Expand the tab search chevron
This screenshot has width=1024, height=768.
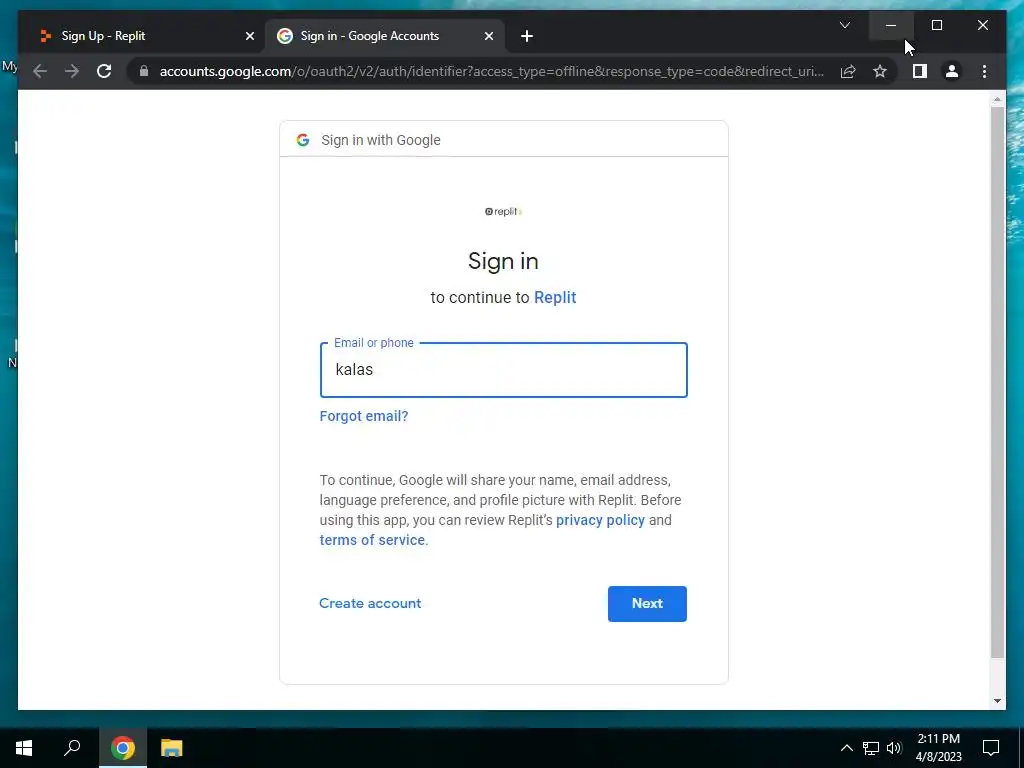[x=844, y=25]
